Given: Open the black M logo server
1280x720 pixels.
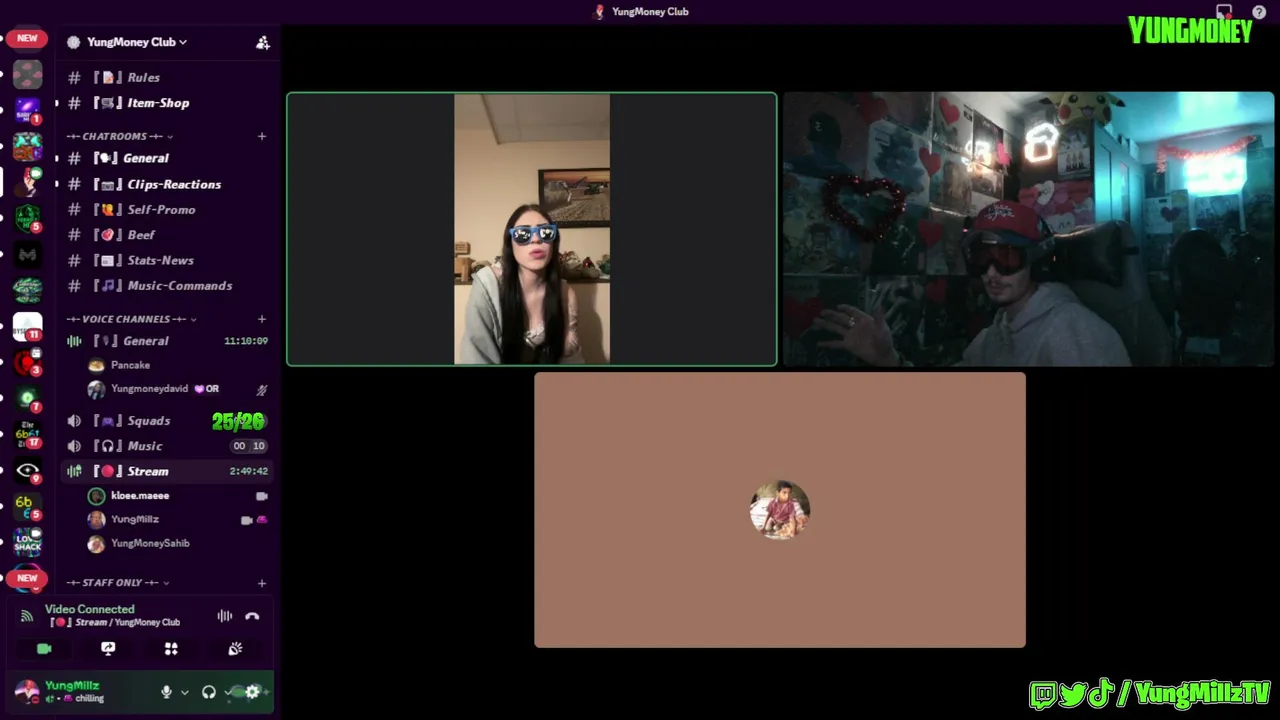Looking at the screenshot, I should pos(27,254).
